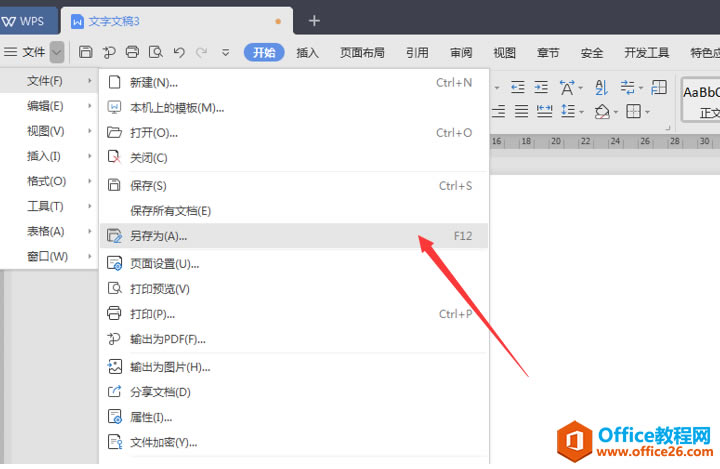Viewport: 720px width, 469px height.
Task: Choose 另存为(A)... from the file menu
Action: coord(294,236)
